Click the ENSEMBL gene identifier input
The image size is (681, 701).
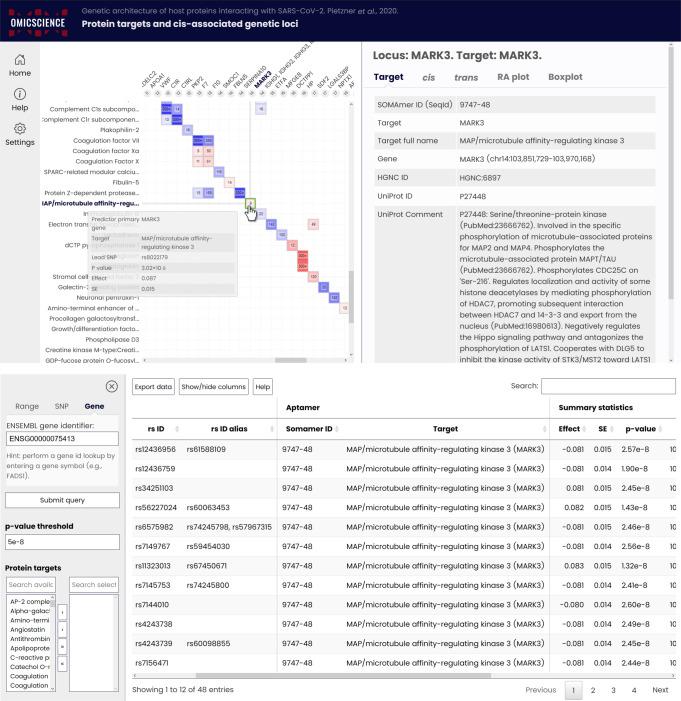click(62, 439)
